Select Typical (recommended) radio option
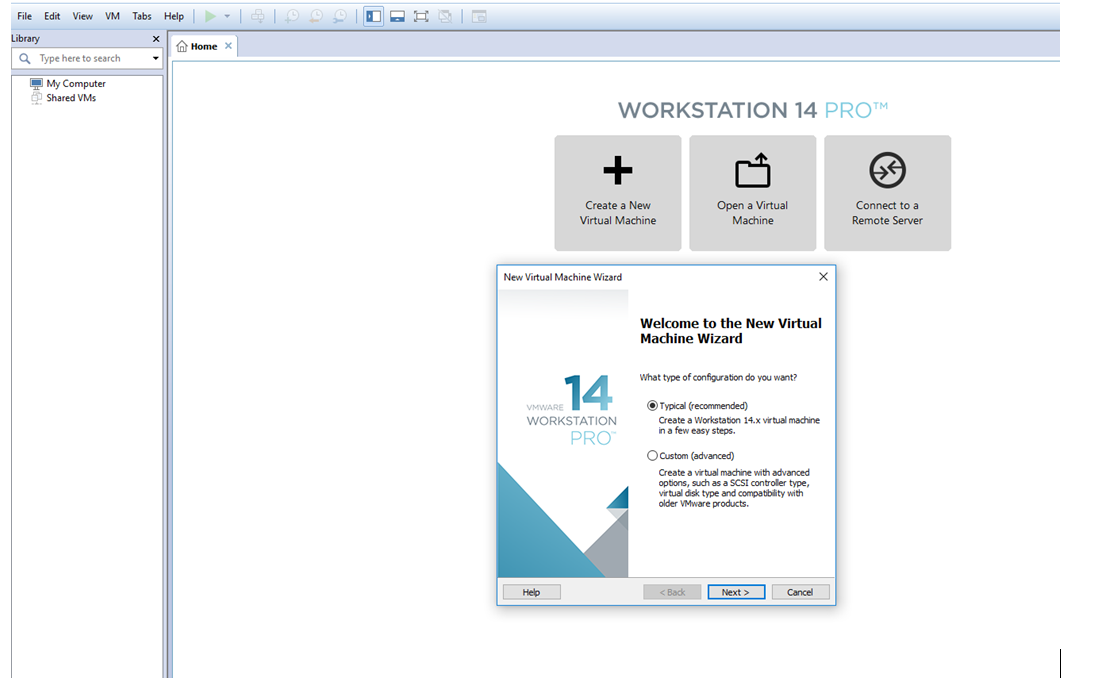 (x=652, y=406)
